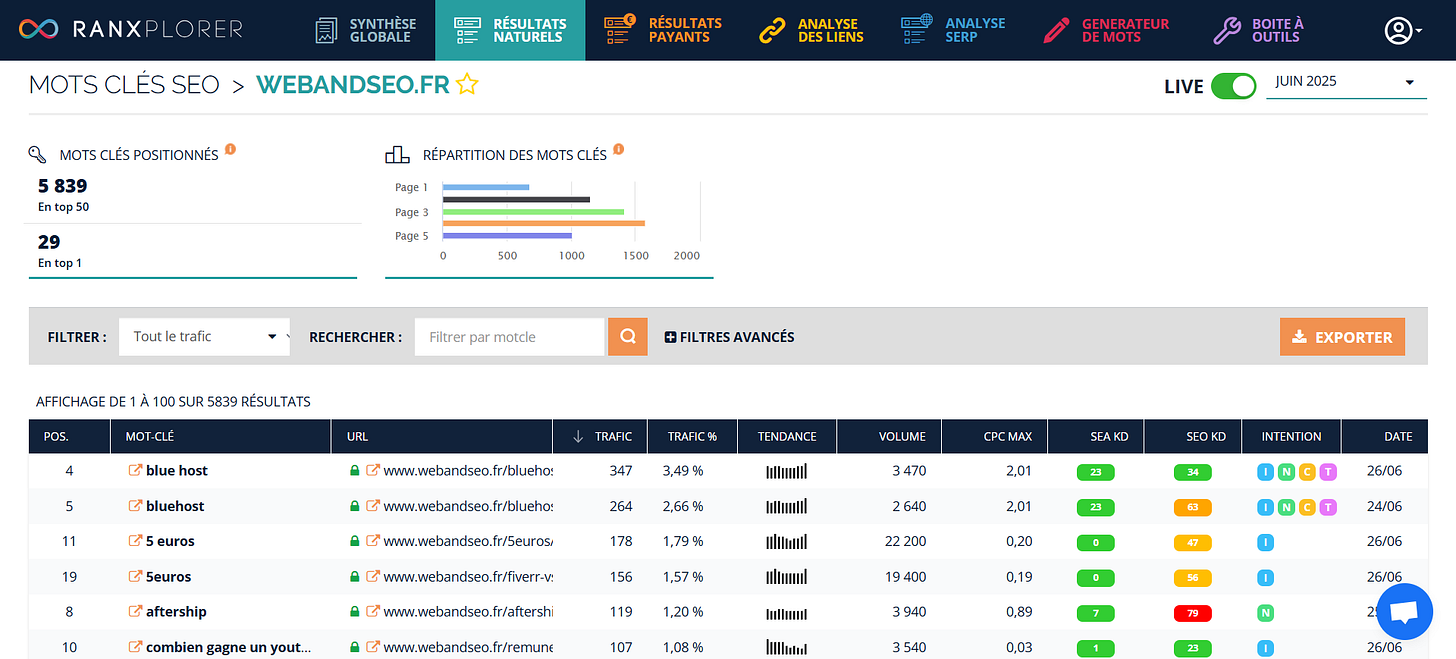Click the orange search magnifier button

point(628,337)
